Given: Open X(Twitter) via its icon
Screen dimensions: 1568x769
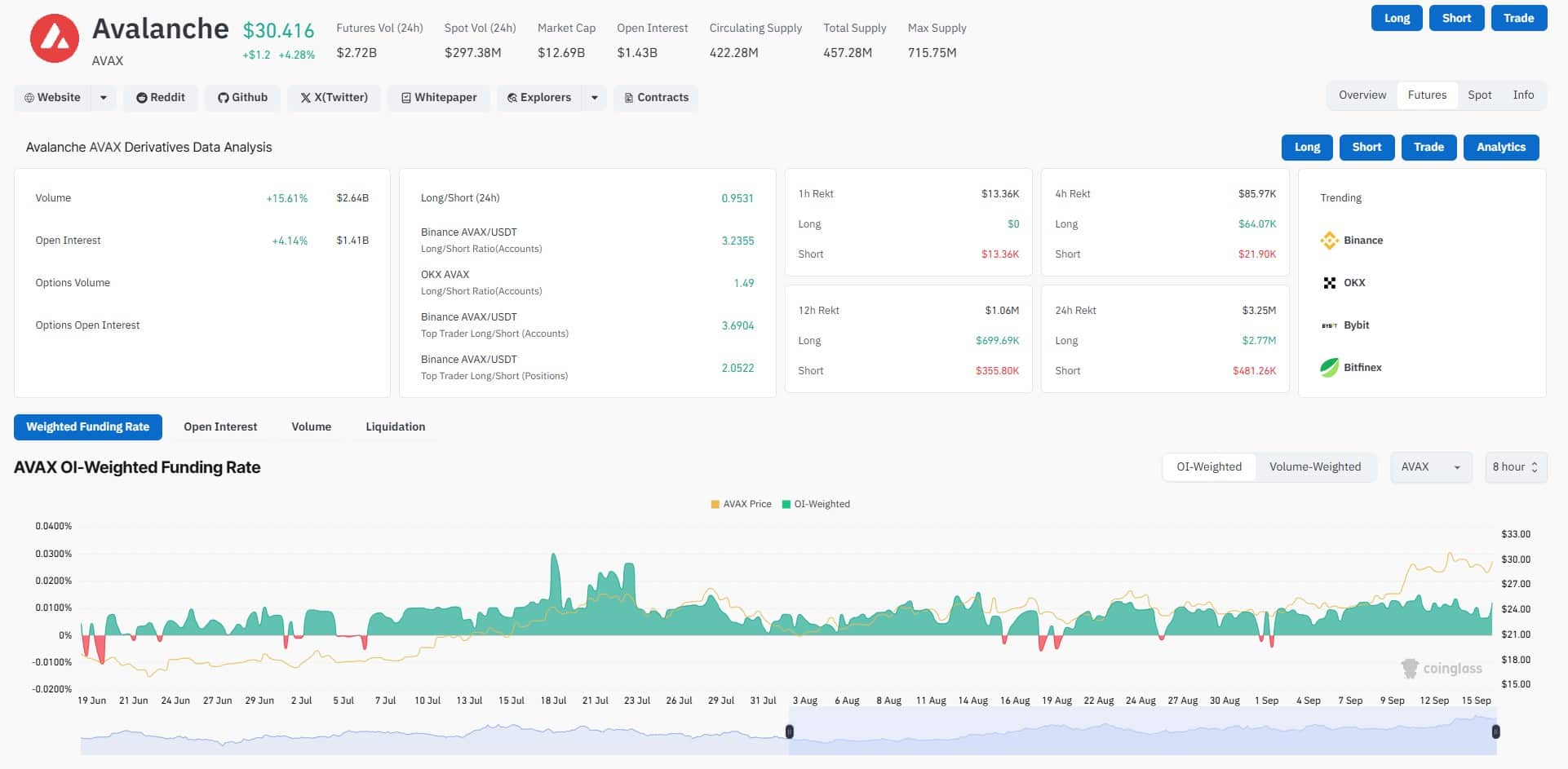Looking at the screenshot, I should [x=307, y=97].
